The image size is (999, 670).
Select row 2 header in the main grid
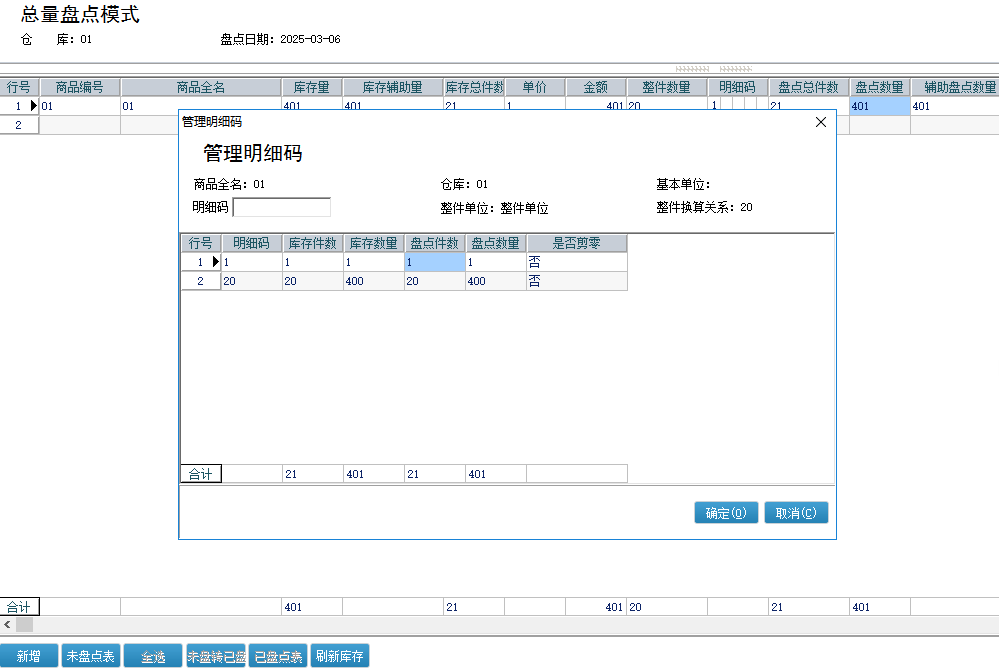pos(19,125)
